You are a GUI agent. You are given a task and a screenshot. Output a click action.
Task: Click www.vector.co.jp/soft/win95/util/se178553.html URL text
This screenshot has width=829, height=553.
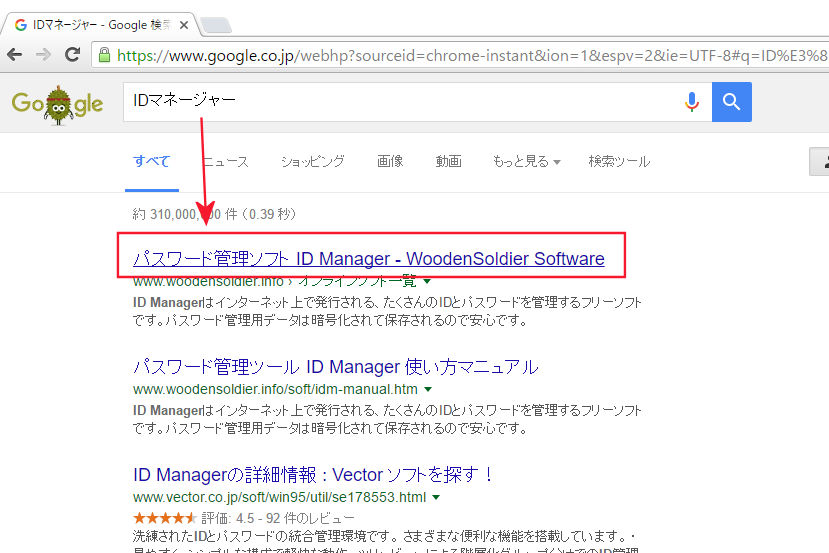[280, 497]
